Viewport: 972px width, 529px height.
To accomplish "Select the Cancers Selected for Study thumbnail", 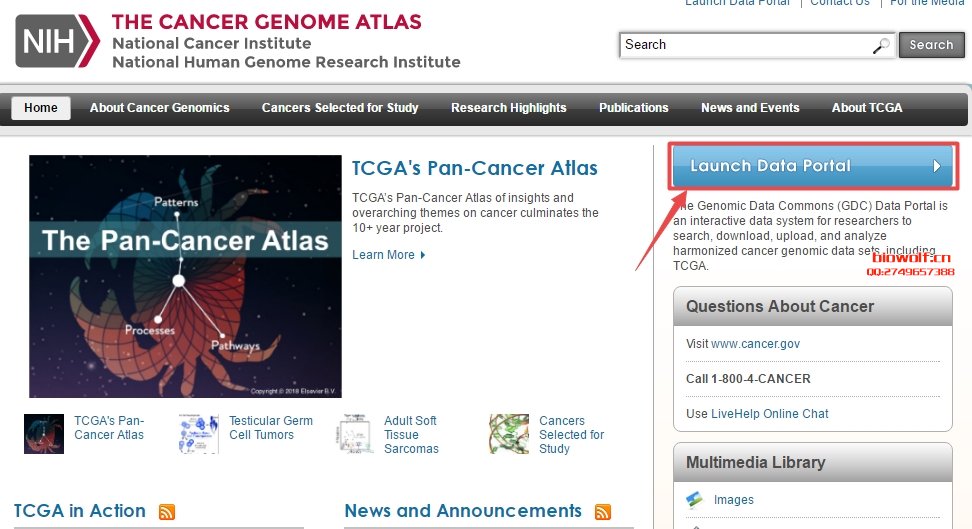I will pyautogui.click(x=509, y=434).
